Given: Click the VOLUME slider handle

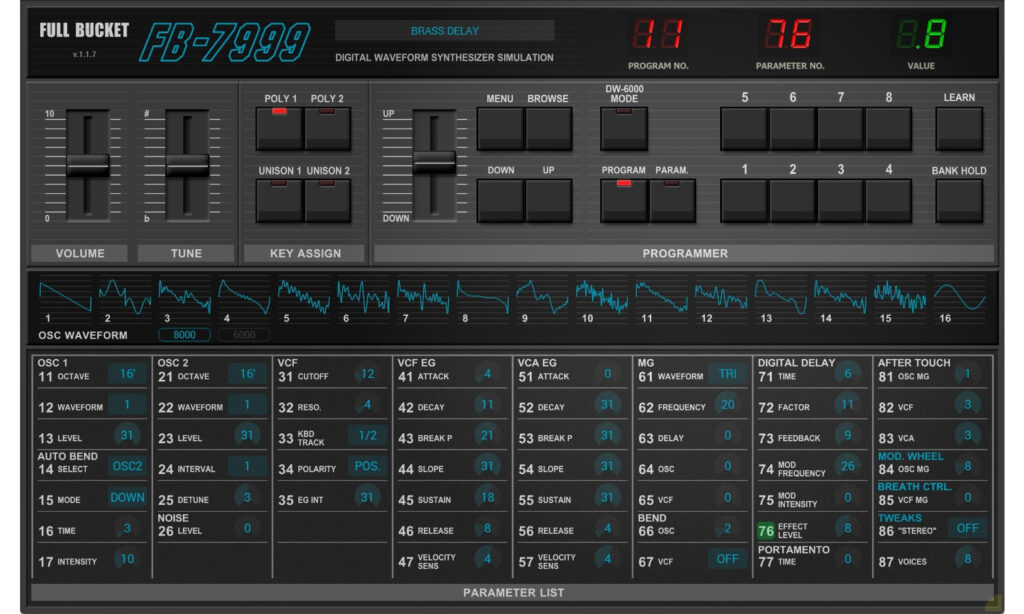Looking at the screenshot, I should (x=88, y=165).
